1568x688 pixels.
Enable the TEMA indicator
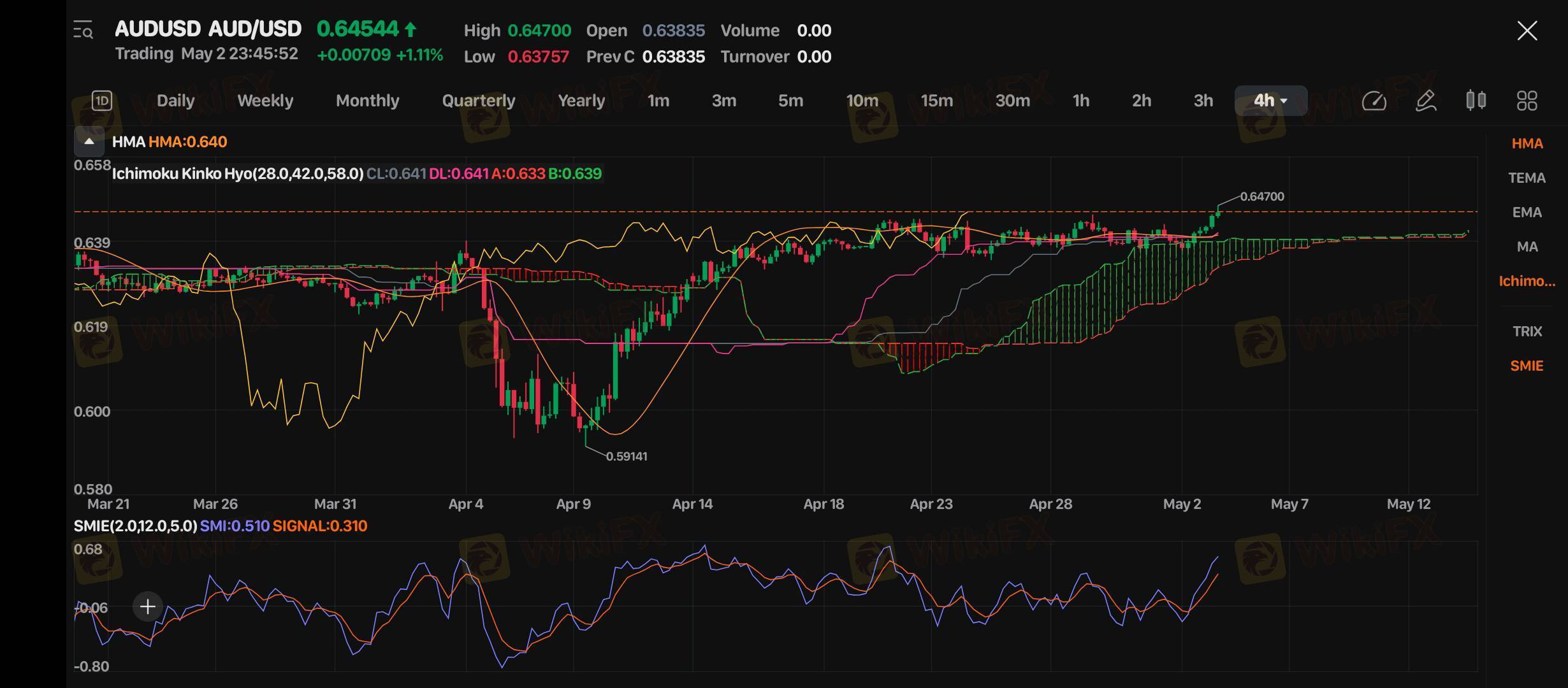coord(1527,178)
